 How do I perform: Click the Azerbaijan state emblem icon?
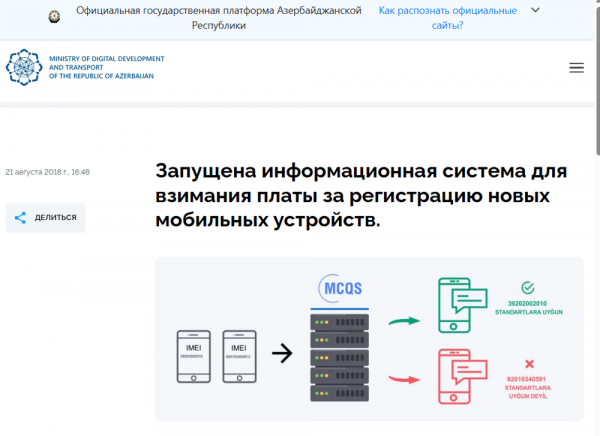(54, 17)
